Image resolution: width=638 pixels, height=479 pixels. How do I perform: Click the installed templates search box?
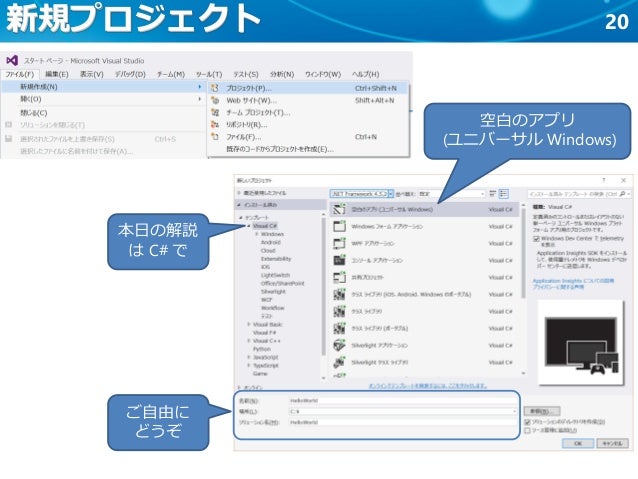coord(579,194)
